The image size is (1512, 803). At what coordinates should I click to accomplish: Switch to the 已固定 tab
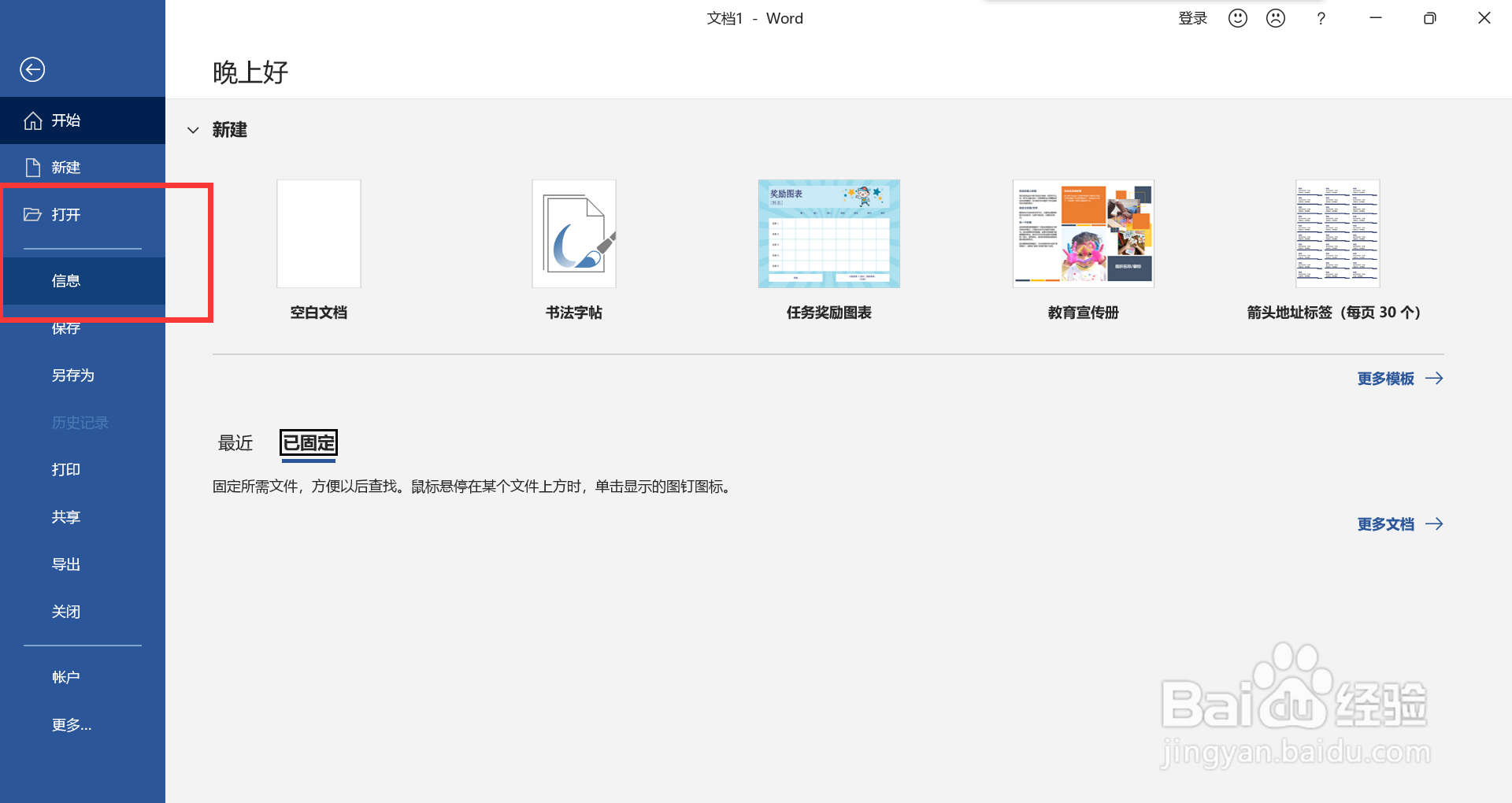[x=309, y=443]
